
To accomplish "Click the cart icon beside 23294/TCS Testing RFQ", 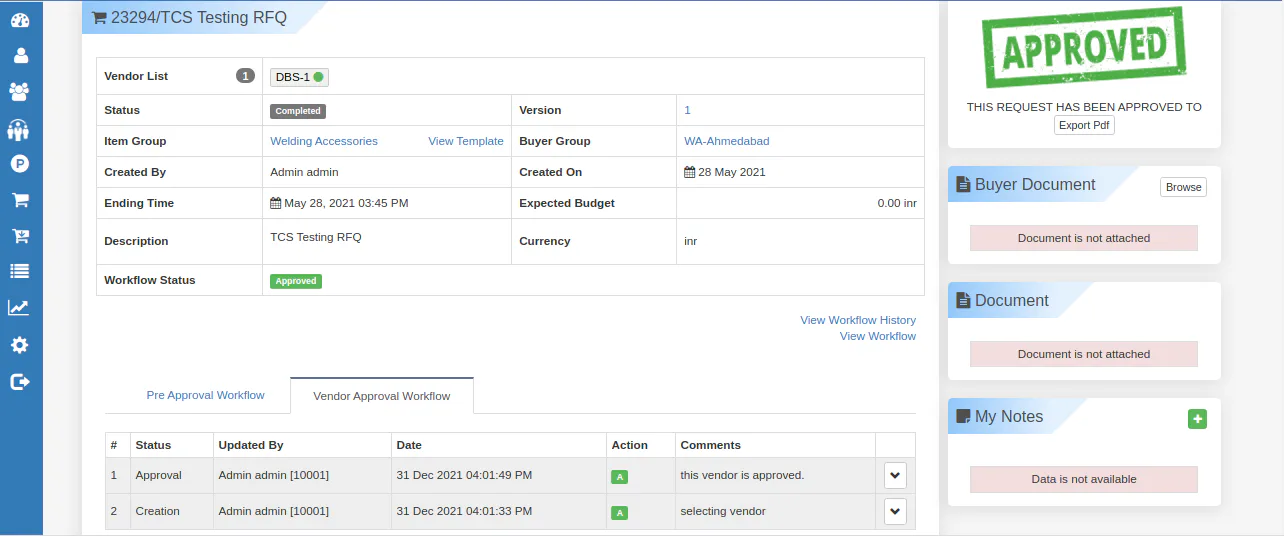I will coord(99,17).
